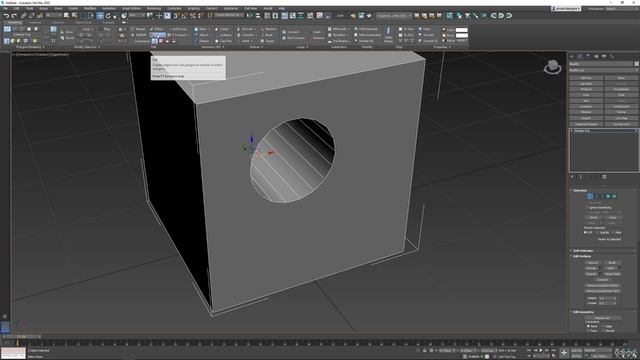Viewport: 640px width, 360px height.
Task: Click the Redo arrow in main toolbar
Action: (14, 16)
